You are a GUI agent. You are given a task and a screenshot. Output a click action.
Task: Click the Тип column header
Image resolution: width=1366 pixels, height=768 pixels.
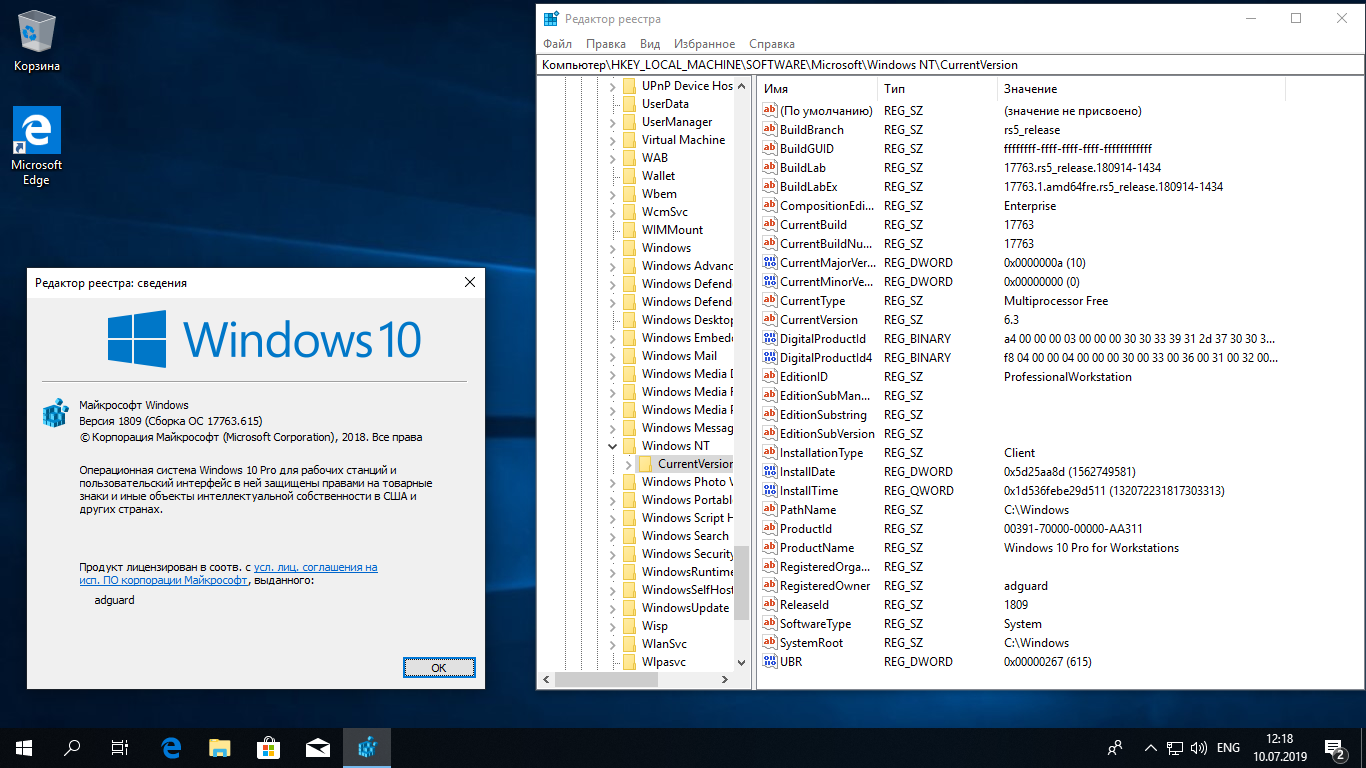pos(937,89)
